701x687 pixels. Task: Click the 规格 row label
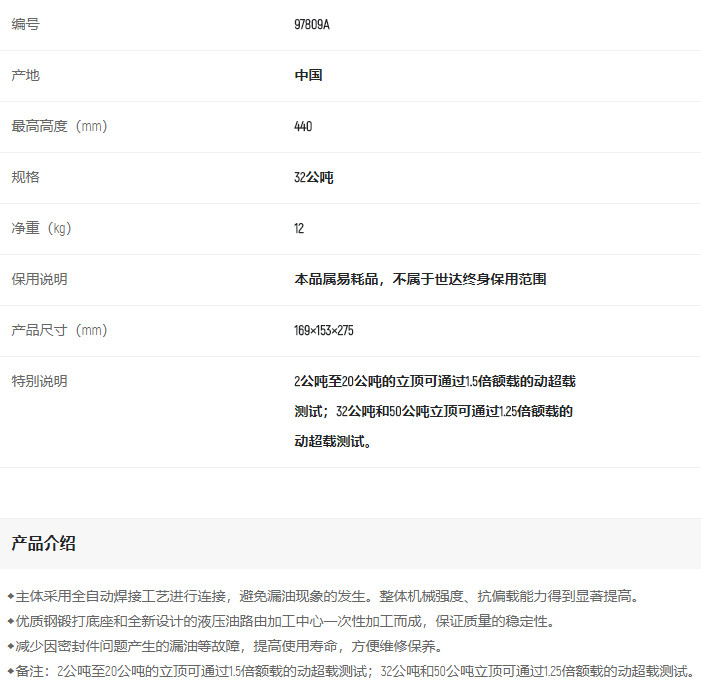26,177
